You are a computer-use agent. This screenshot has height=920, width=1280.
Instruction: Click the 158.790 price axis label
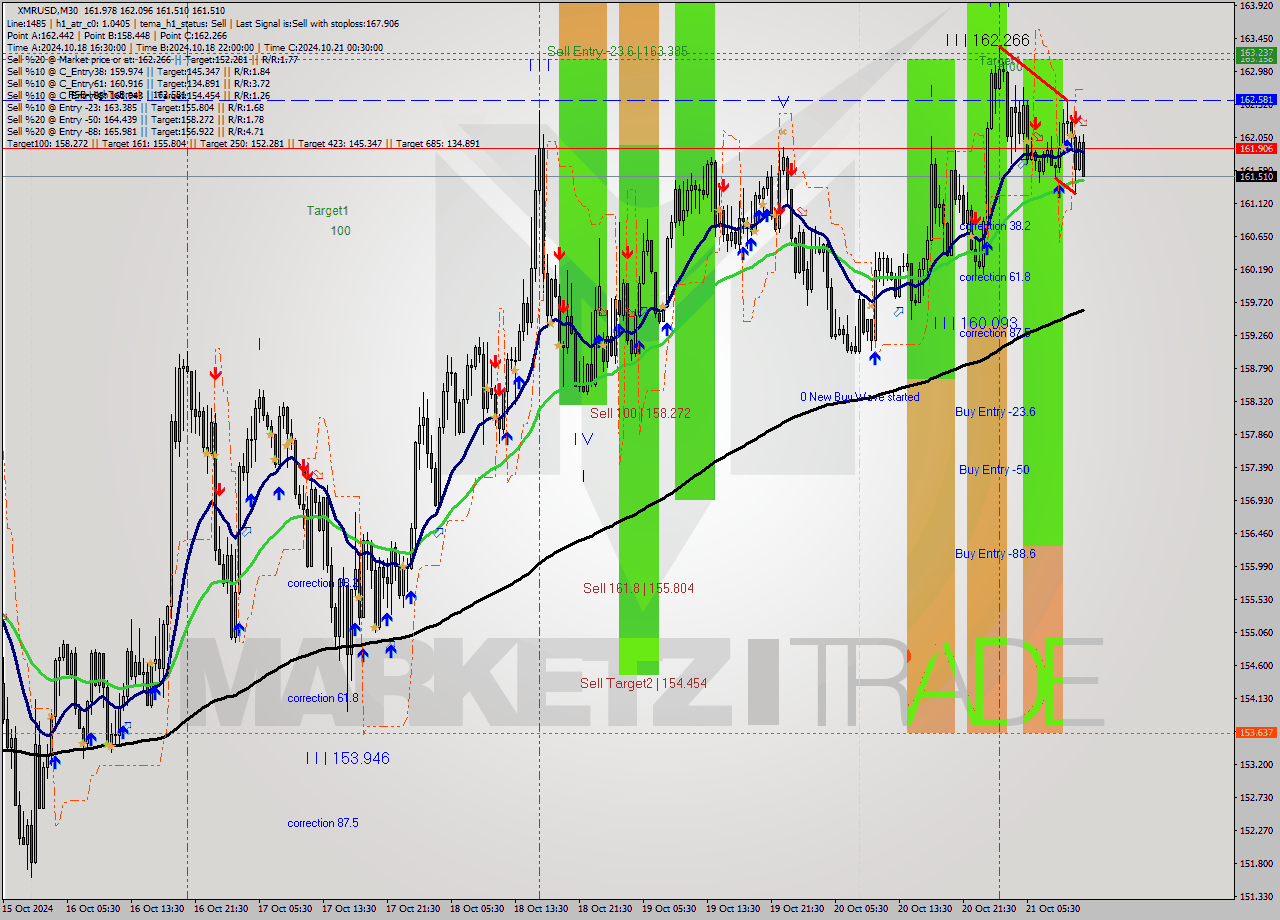tap(1256, 369)
